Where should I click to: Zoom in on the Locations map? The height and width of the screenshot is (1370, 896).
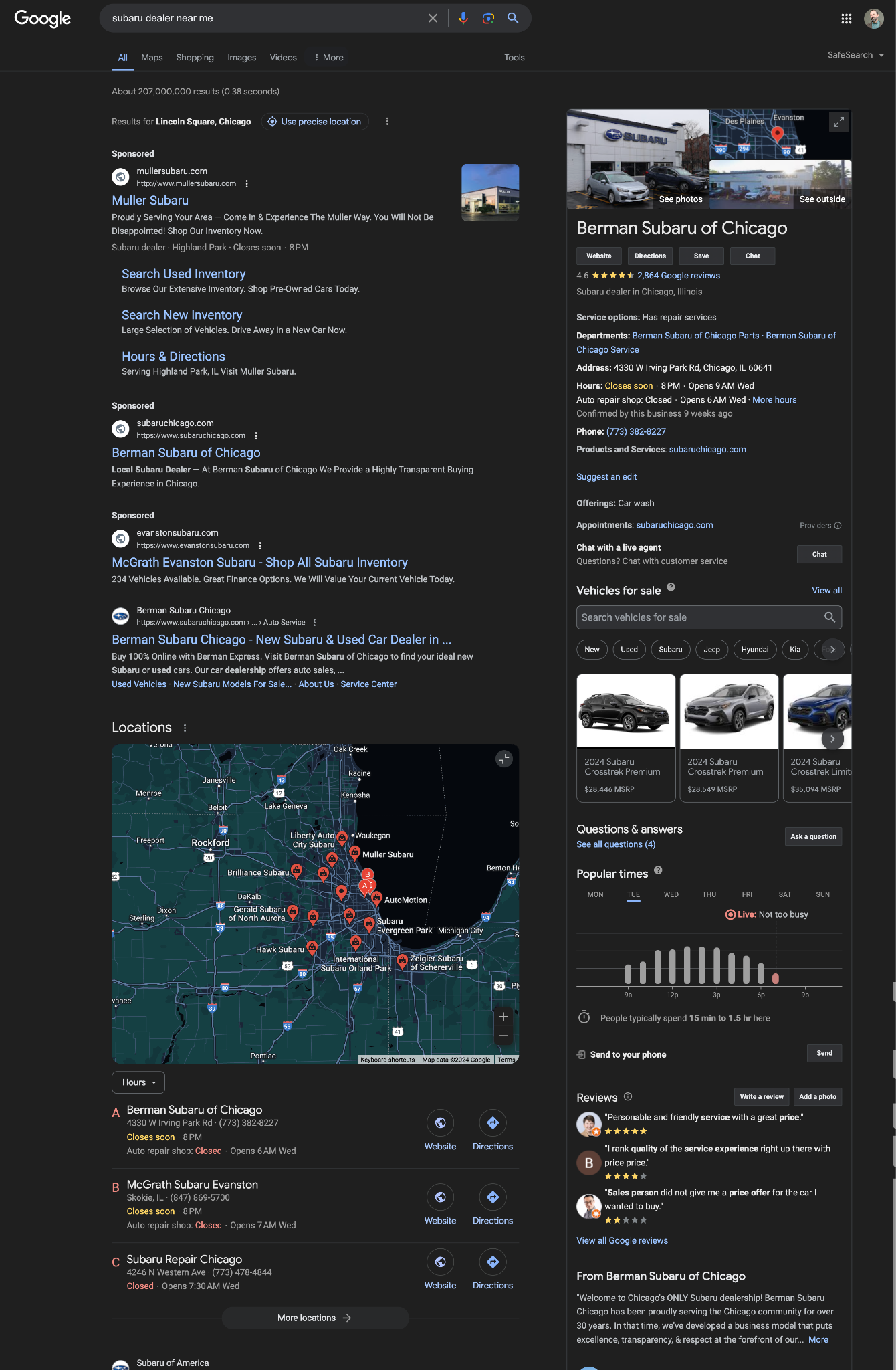tap(503, 1017)
